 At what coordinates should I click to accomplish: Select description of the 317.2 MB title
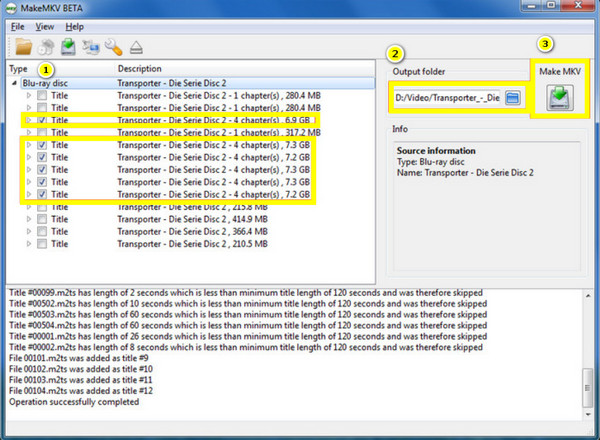[219, 132]
